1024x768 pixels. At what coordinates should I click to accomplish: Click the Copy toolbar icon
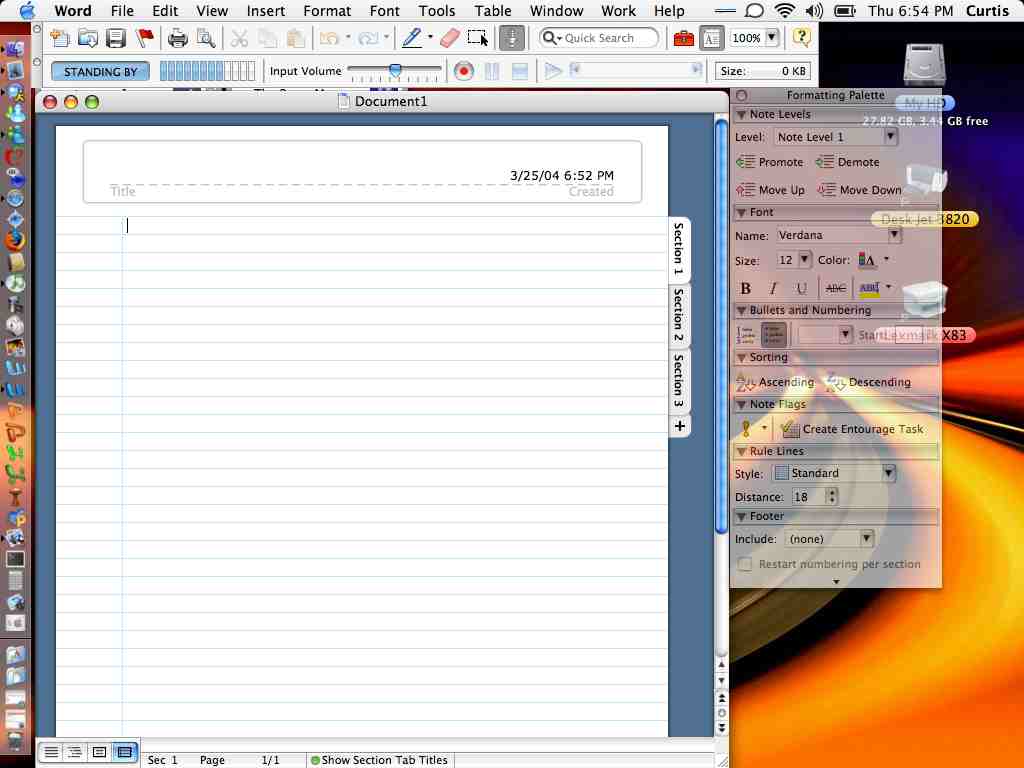(x=267, y=39)
